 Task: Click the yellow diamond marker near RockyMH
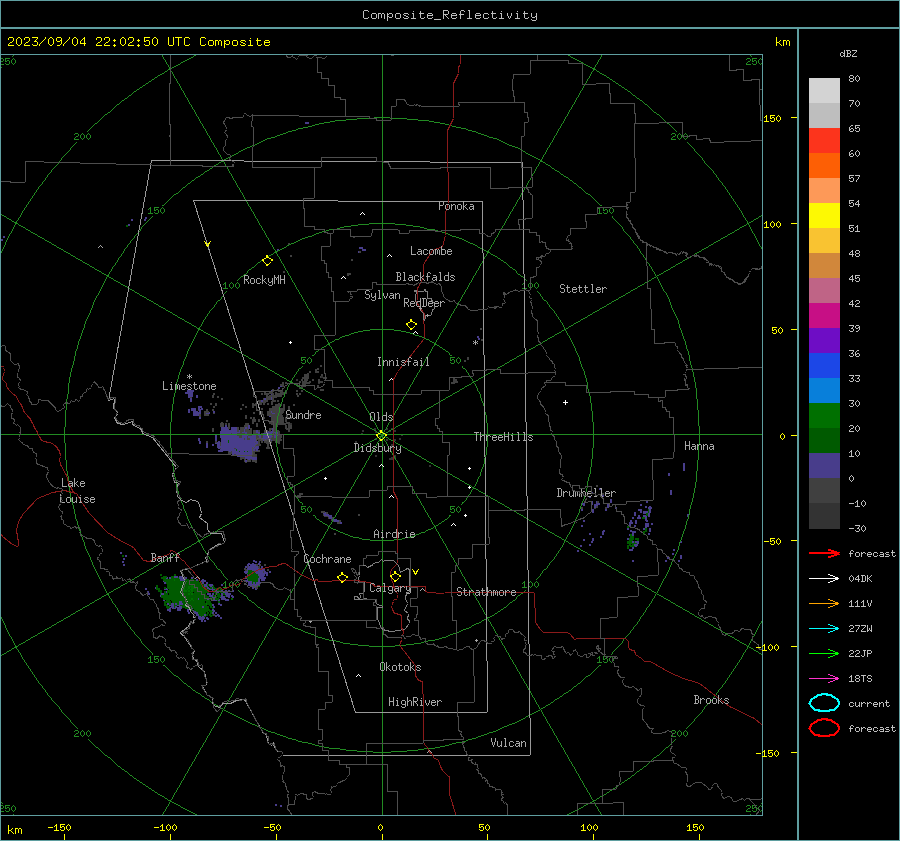point(267,261)
